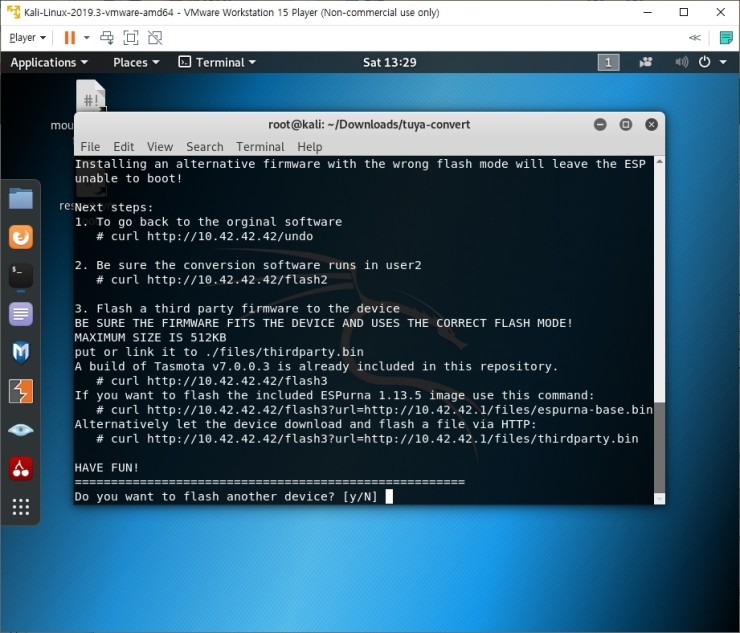740x633 pixels.
Task: Click the screen recorder camera icon
Action: 646,62
